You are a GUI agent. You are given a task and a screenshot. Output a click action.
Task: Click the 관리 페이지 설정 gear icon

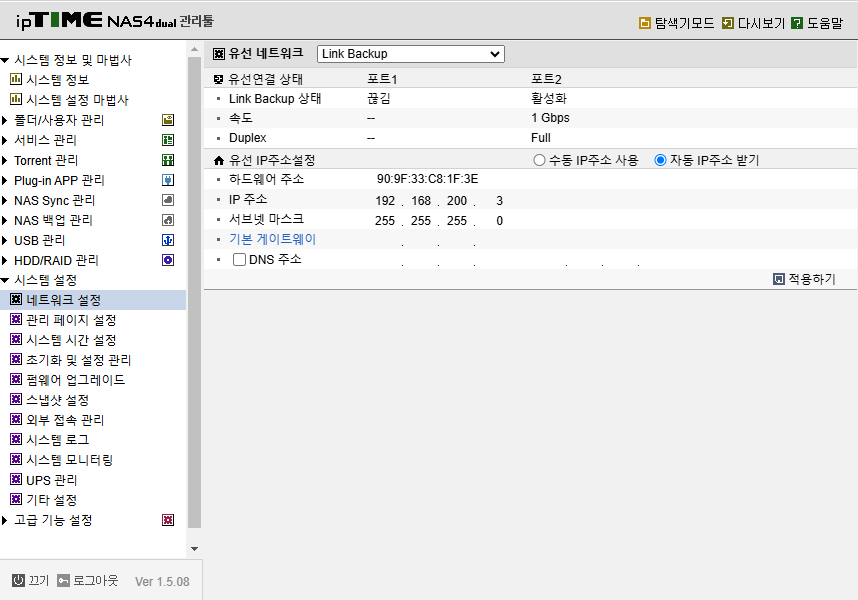point(16,319)
